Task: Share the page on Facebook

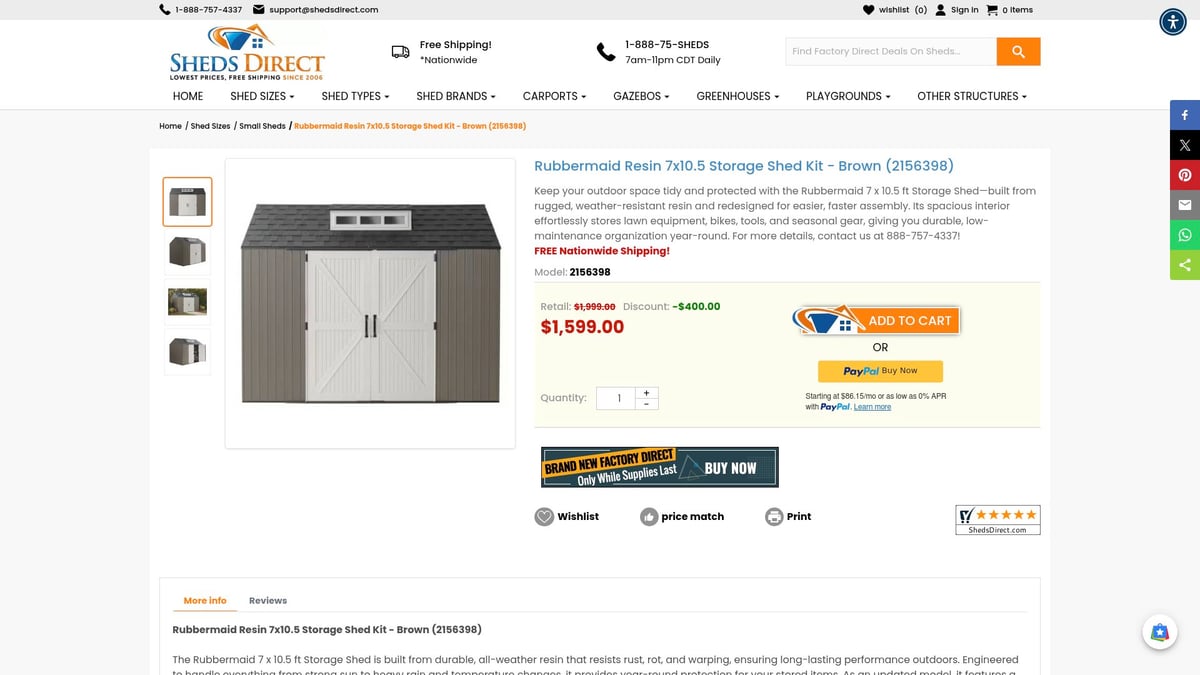Action: point(1185,115)
